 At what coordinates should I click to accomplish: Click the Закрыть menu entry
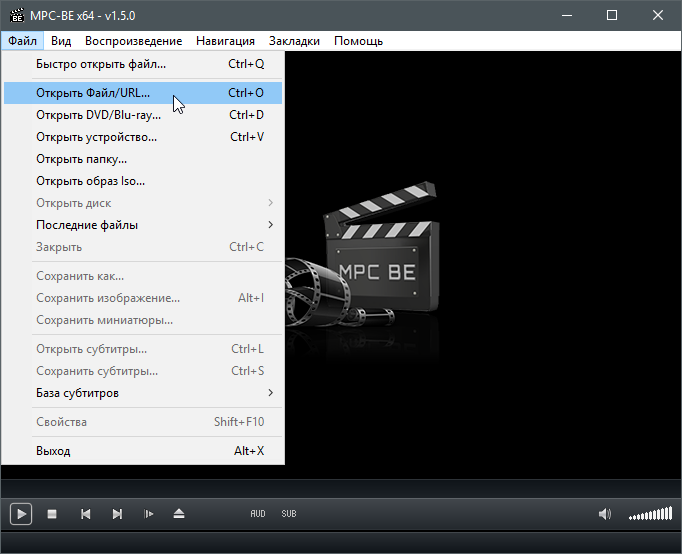143,247
